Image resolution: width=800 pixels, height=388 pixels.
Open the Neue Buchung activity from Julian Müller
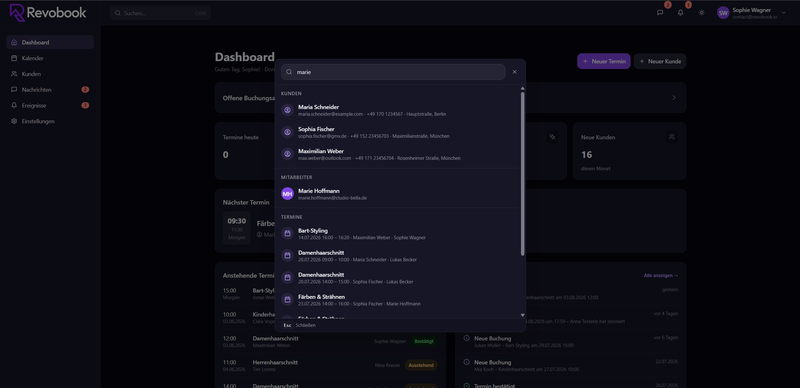570,341
